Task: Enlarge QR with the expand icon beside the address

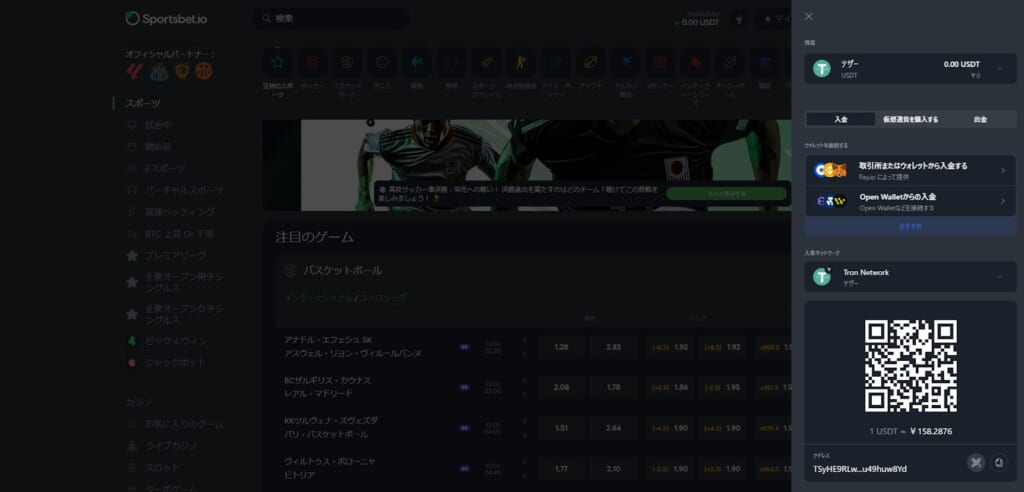Action: pyautogui.click(x=976, y=463)
